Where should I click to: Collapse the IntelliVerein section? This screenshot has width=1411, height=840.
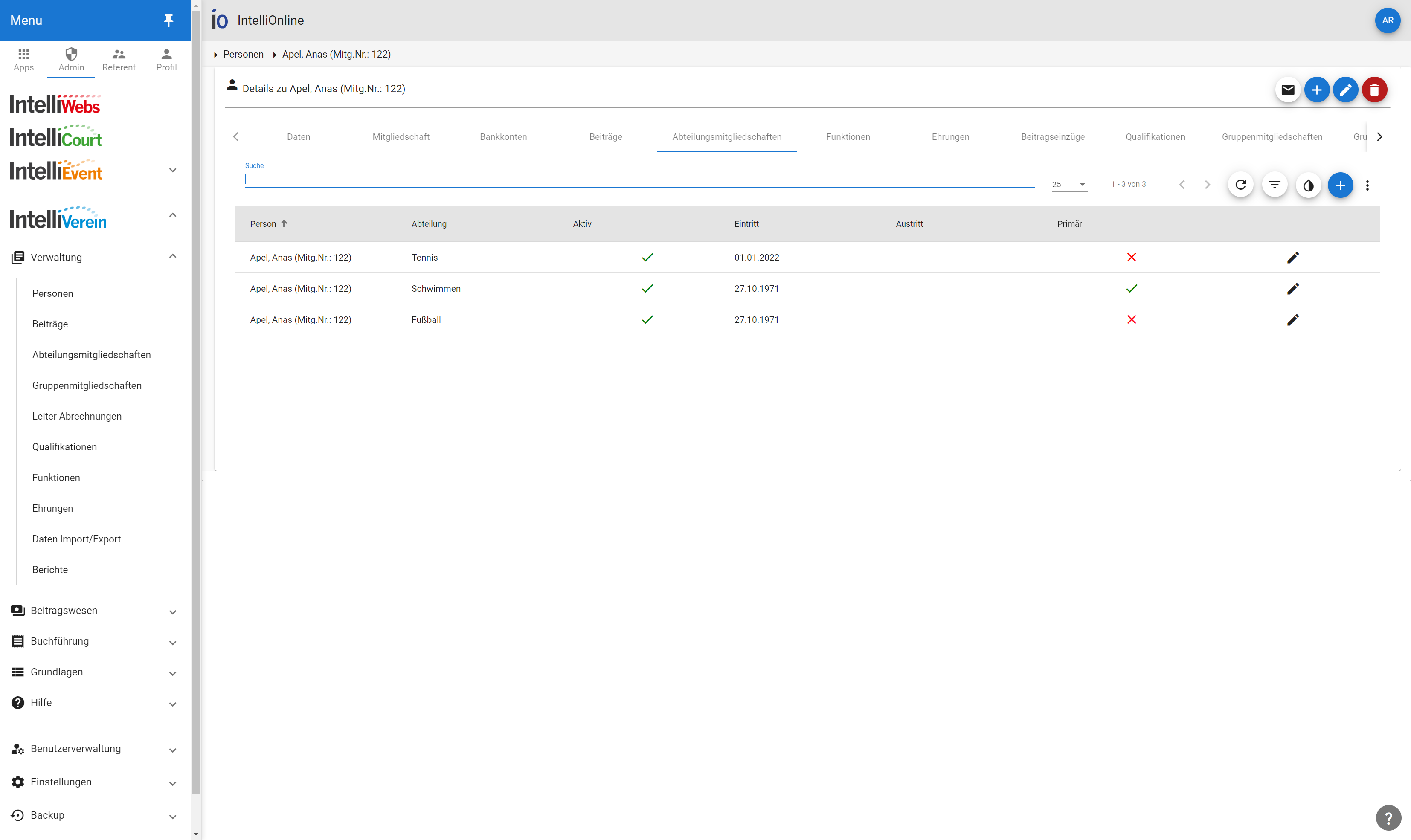click(173, 215)
